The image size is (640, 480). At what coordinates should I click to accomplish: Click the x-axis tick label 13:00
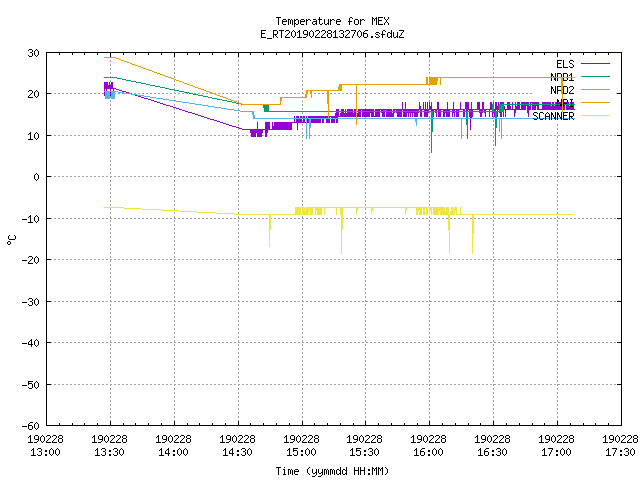(x=45, y=452)
